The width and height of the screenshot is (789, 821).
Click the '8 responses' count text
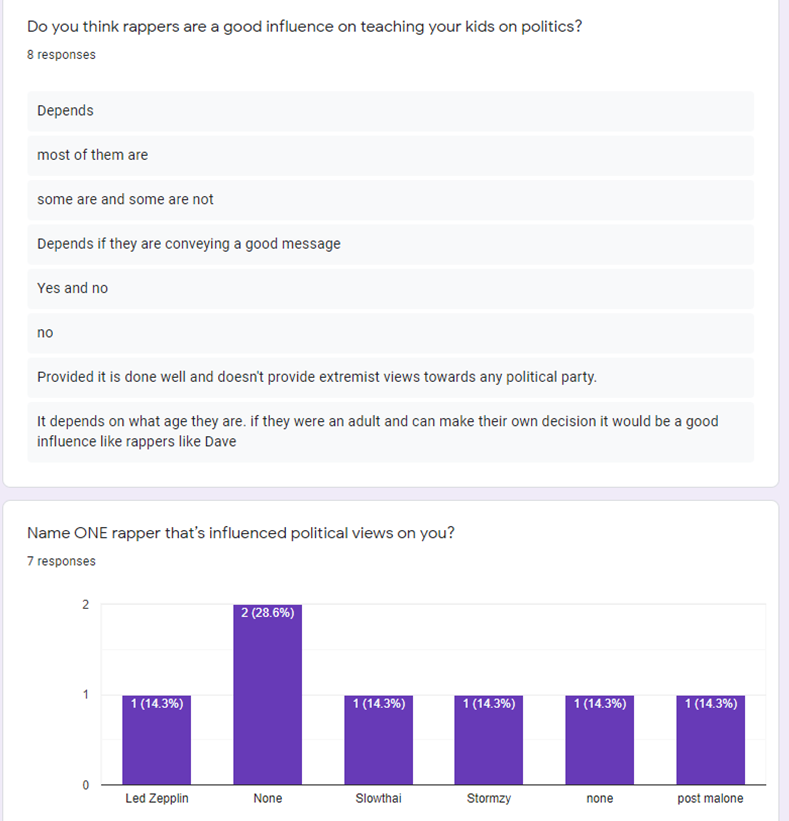tap(61, 55)
